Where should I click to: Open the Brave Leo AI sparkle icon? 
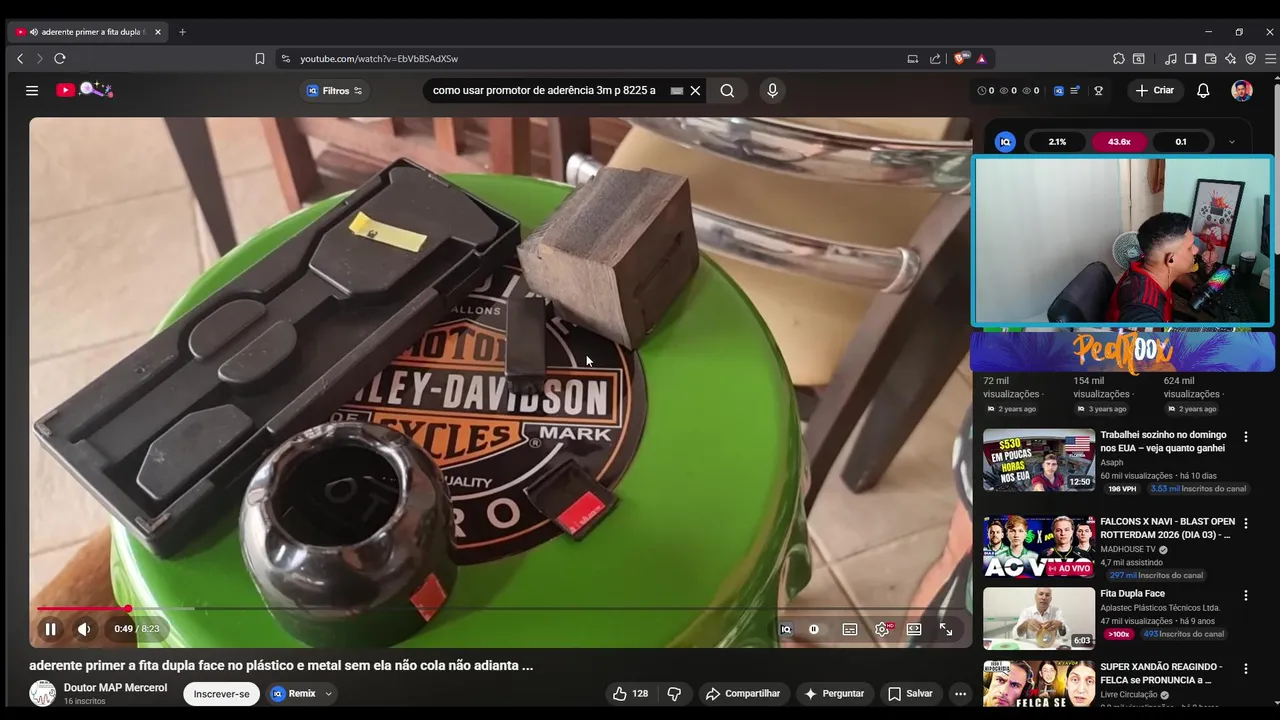click(1230, 59)
